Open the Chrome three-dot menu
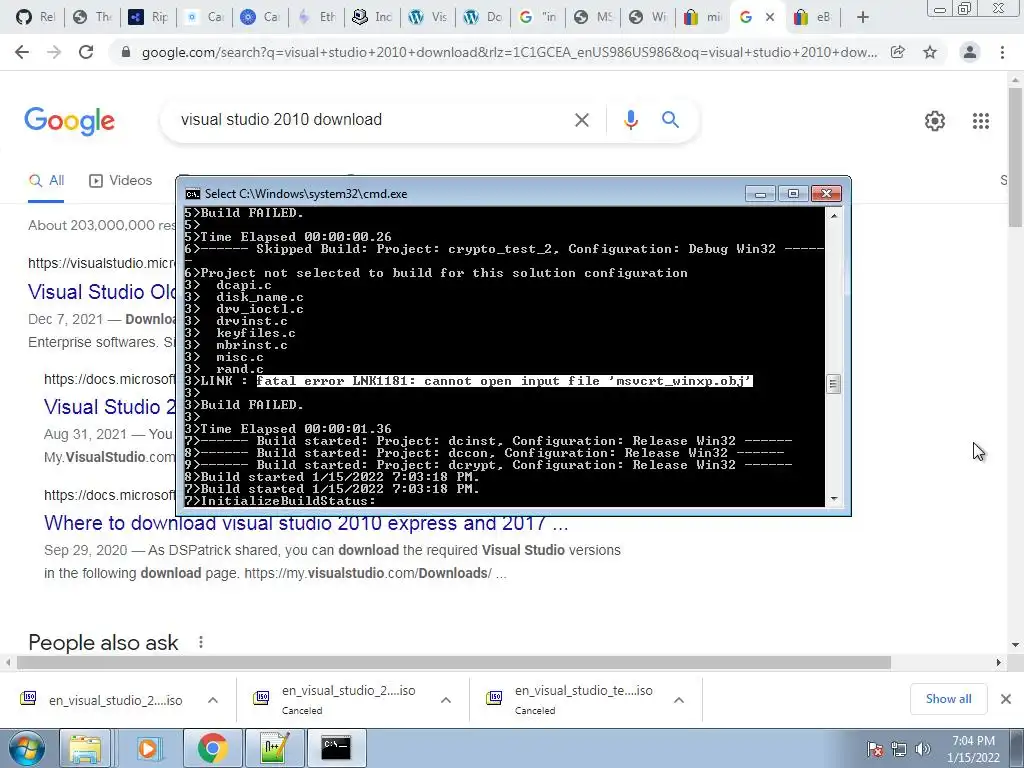The height and width of the screenshot is (768, 1024). [x=1002, y=52]
